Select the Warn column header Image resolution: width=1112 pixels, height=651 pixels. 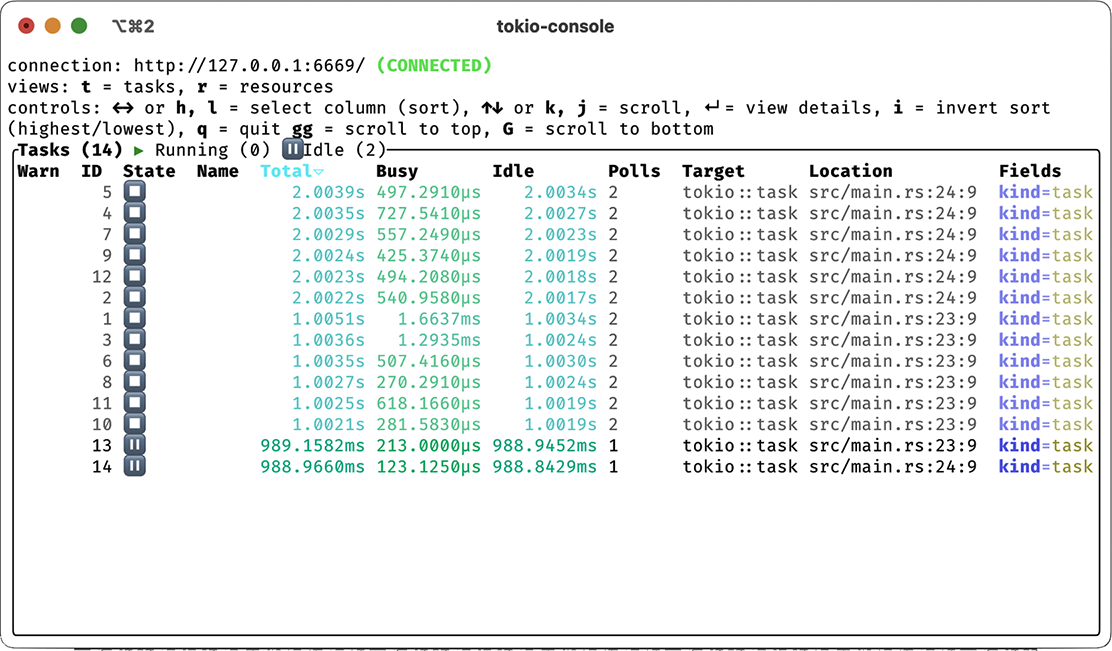tap(38, 171)
